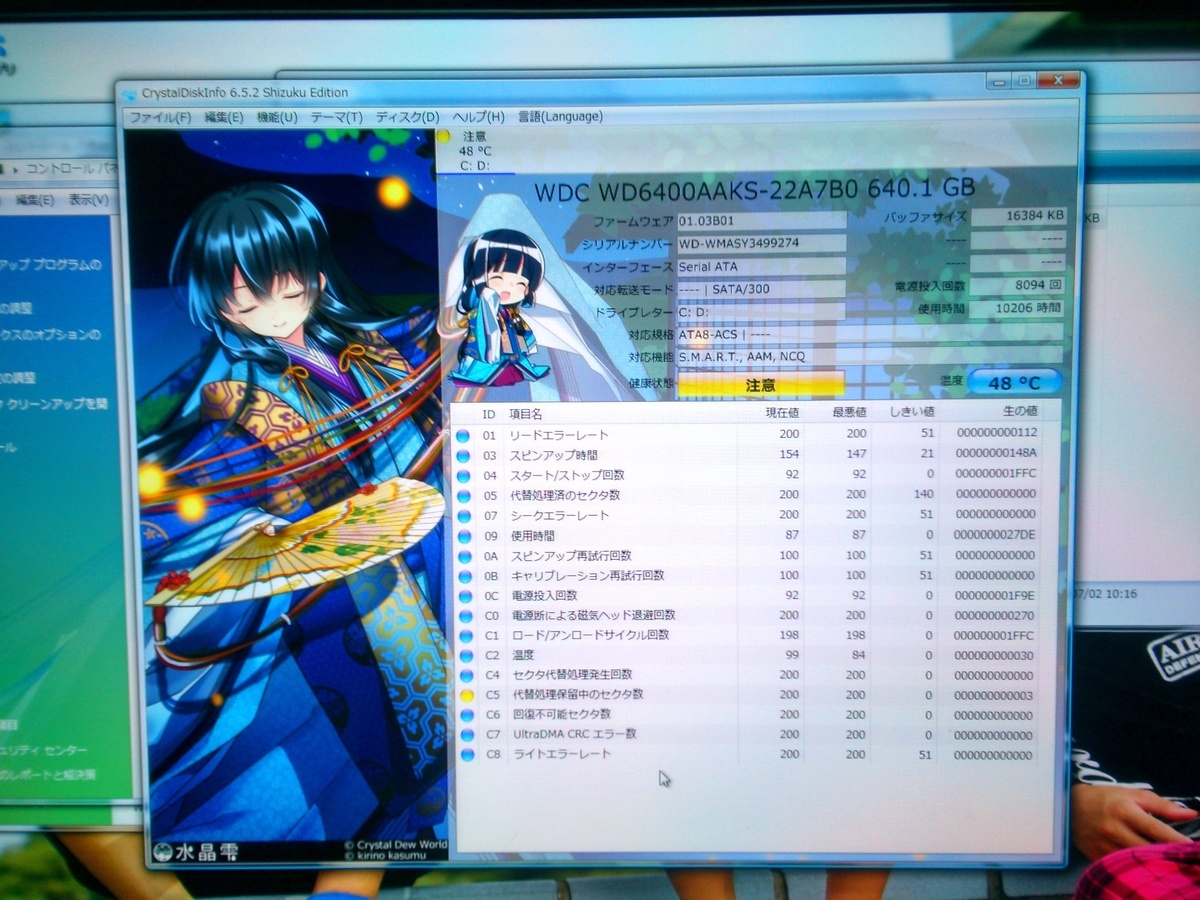Click the status icon for ライトエラーレート

tap(466, 754)
